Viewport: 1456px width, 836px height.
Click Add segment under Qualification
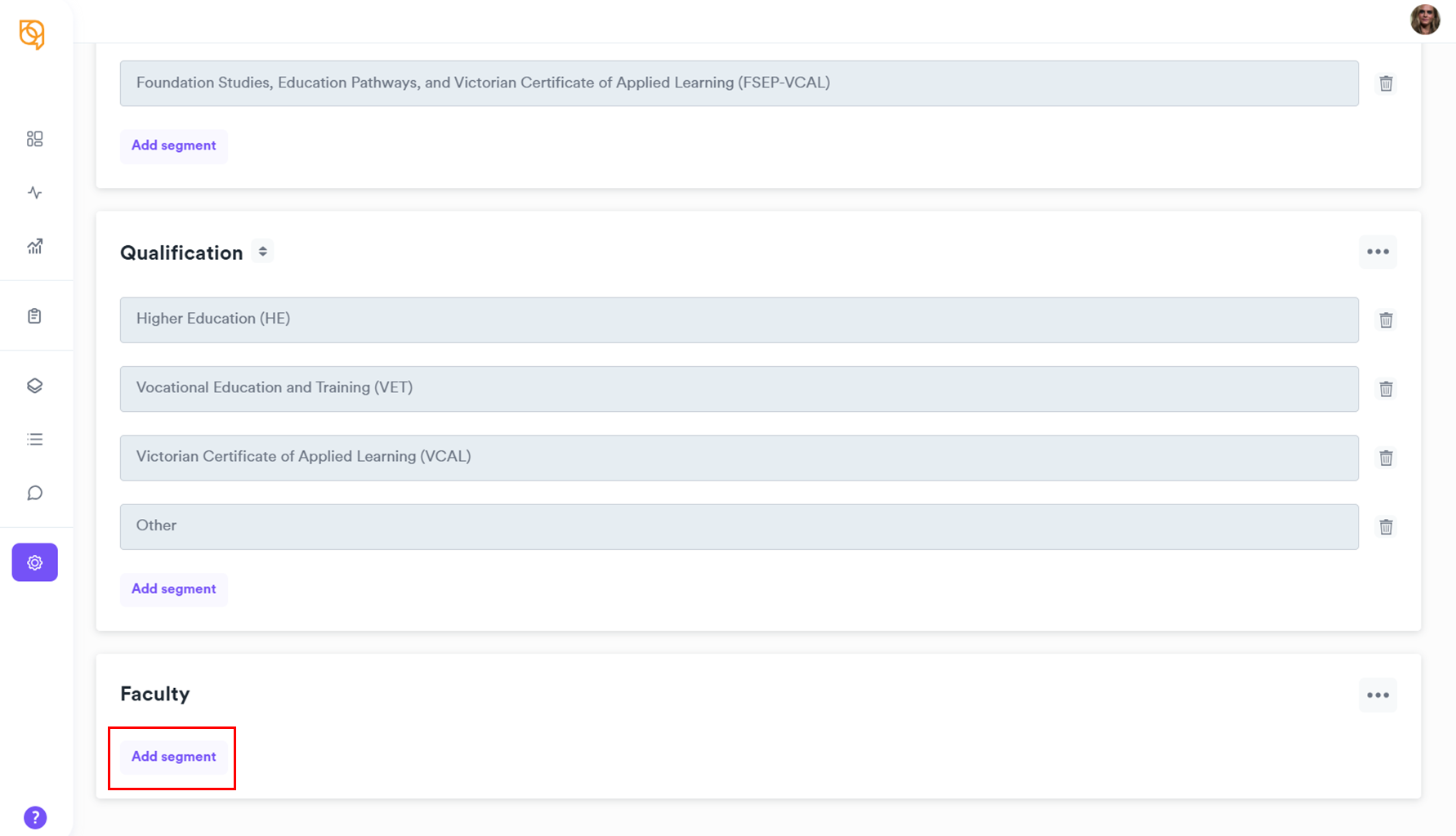[173, 589]
